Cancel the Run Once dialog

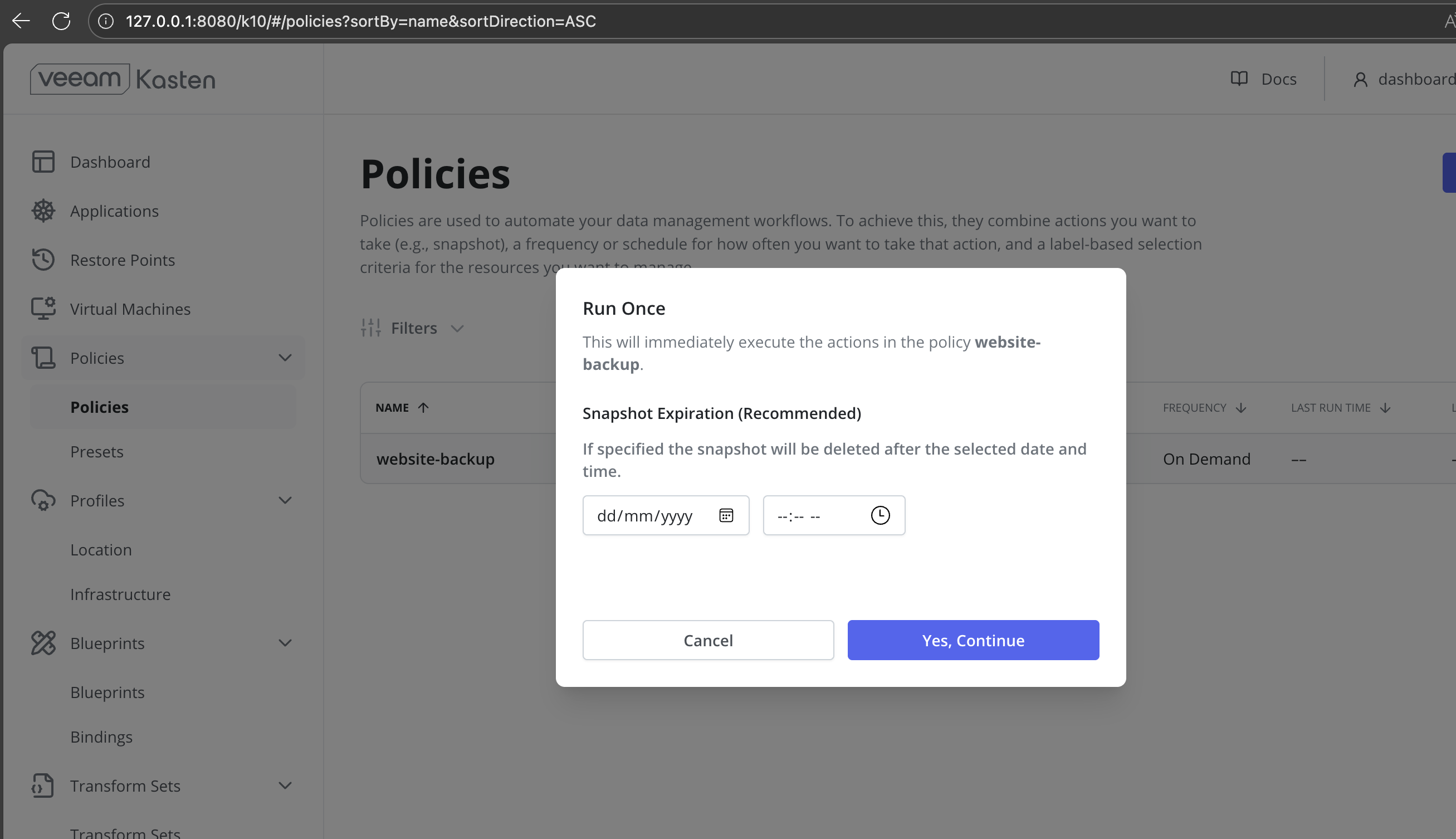tap(708, 640)
